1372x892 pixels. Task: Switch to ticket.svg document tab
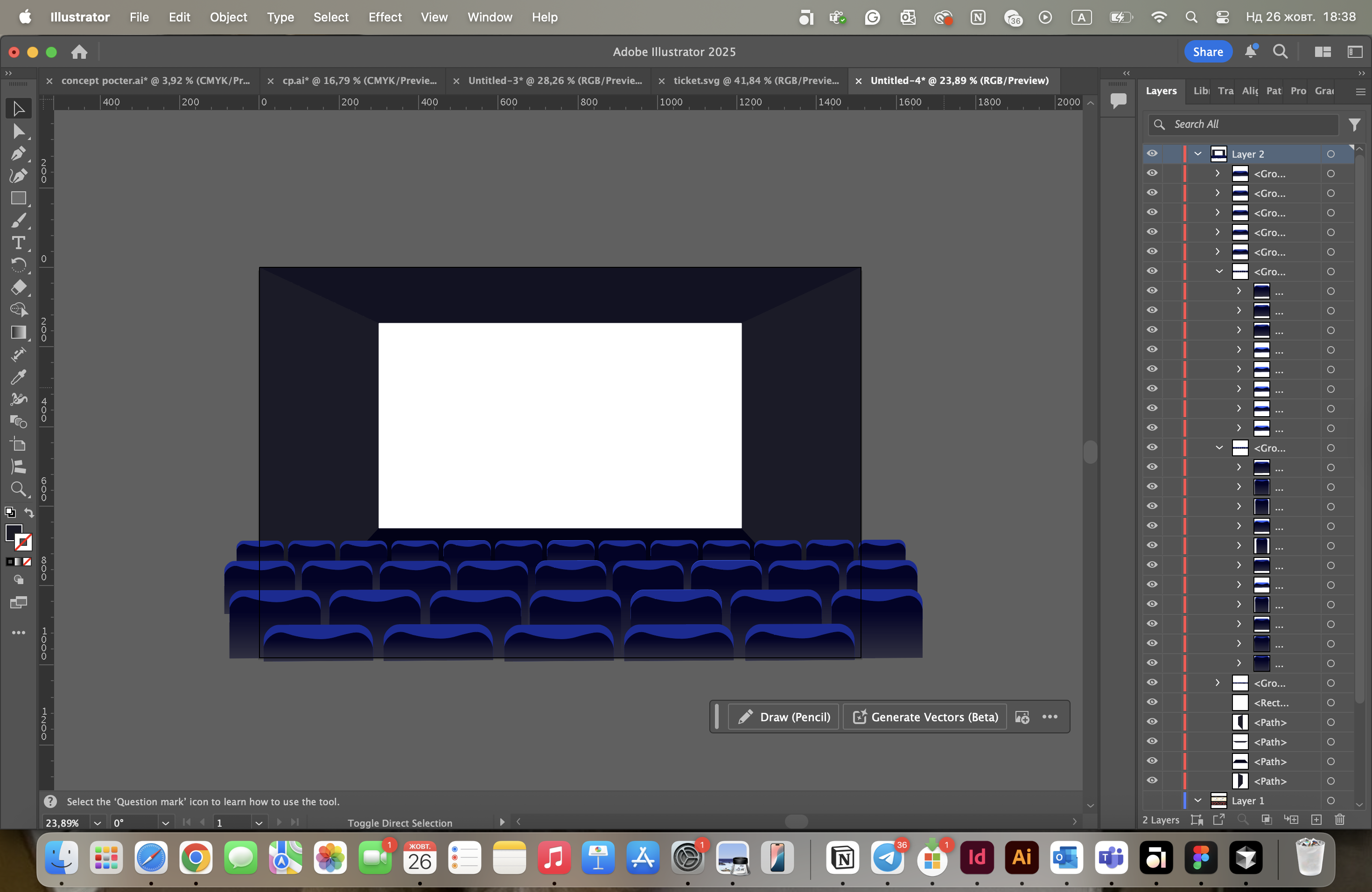pyautogui.click(x=756, y=81)
